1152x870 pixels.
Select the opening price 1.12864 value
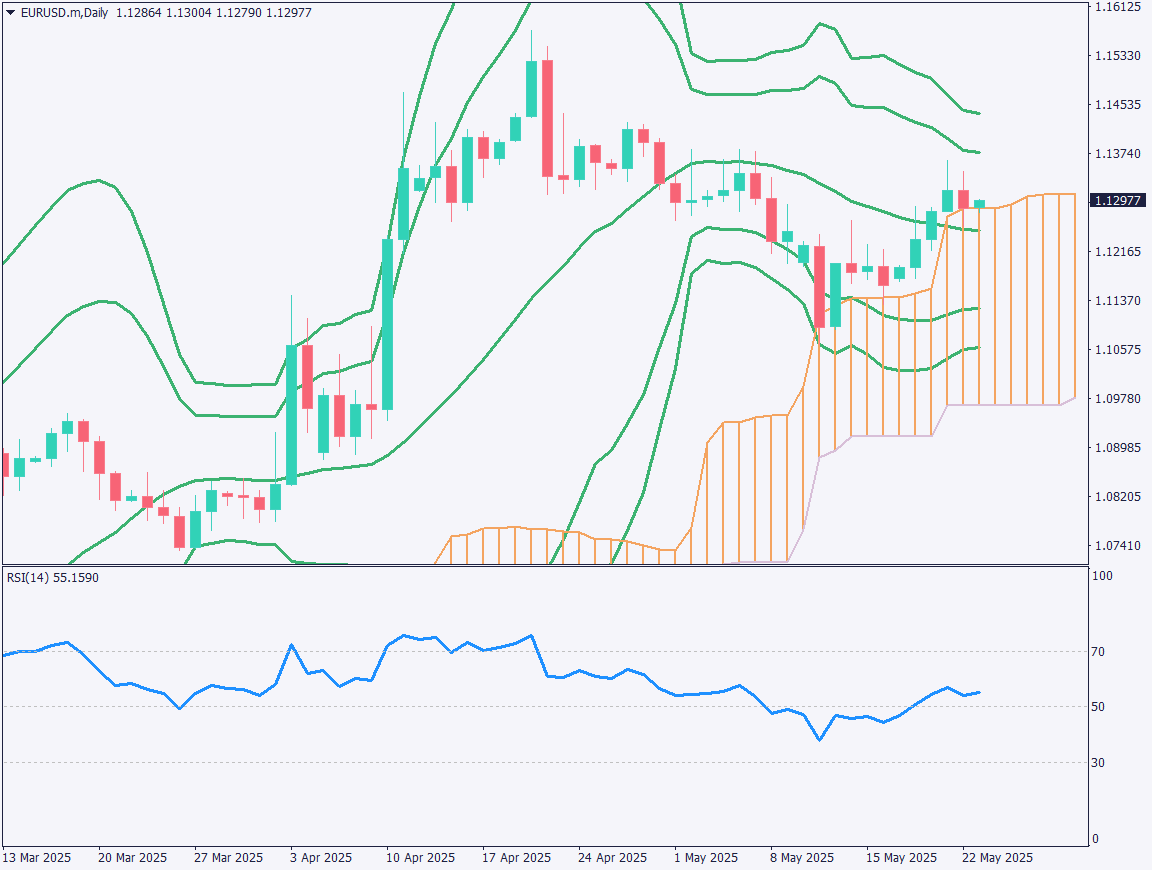[x=141, y=13]
